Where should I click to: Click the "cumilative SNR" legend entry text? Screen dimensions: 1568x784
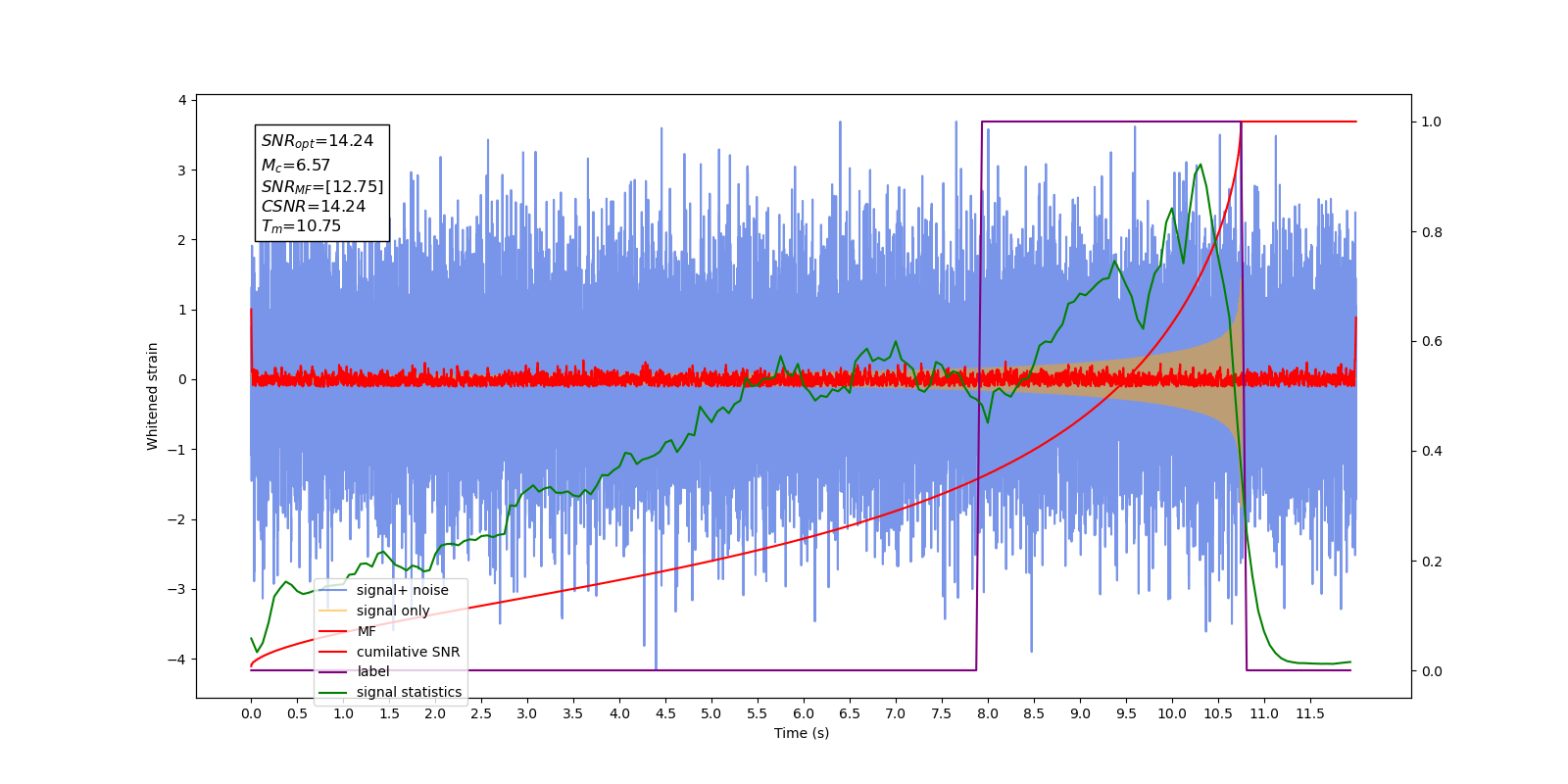pyautogui.click(x=408, y=652)
